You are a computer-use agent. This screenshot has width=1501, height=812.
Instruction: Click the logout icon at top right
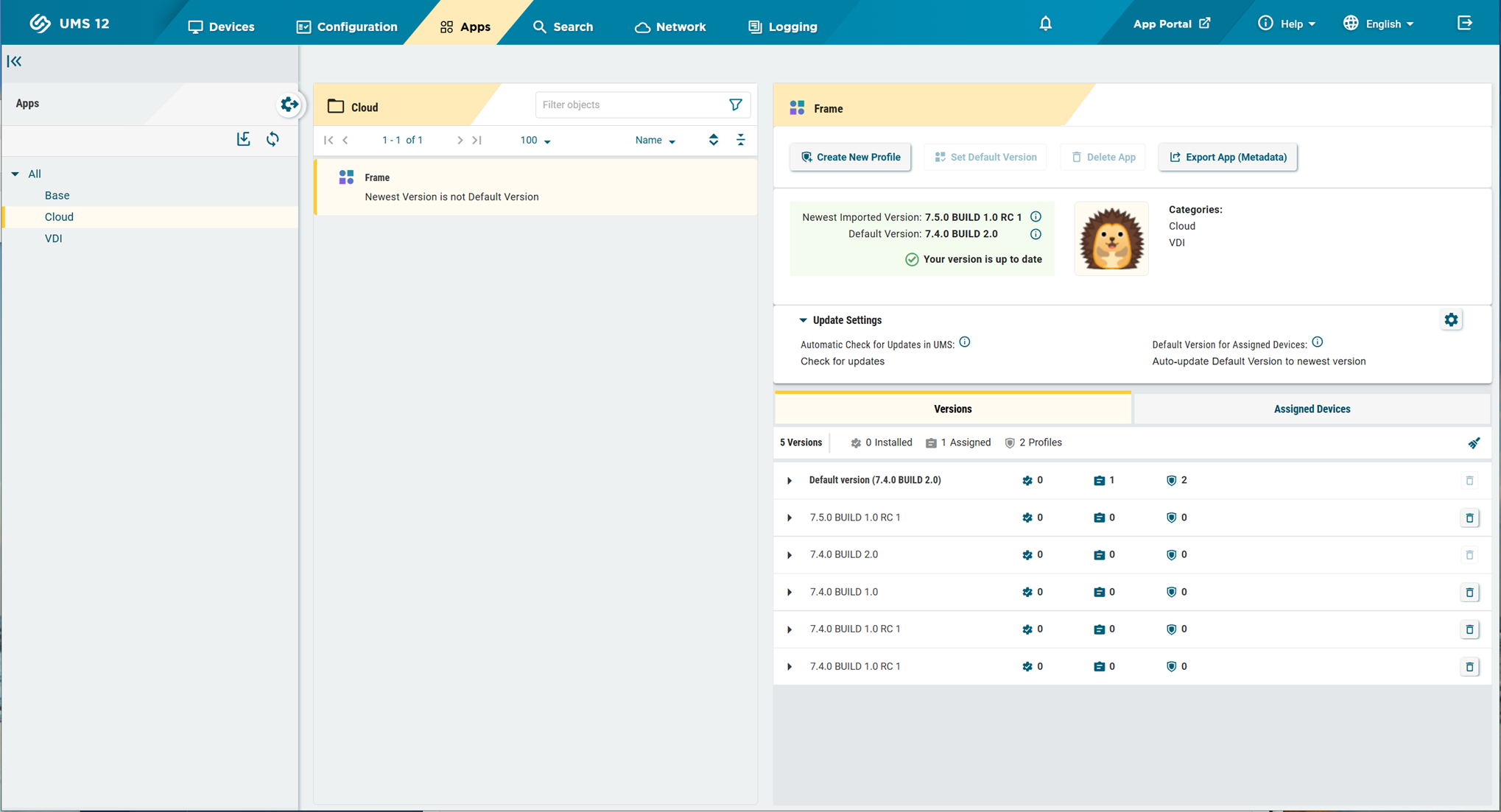pos(1464,24)
